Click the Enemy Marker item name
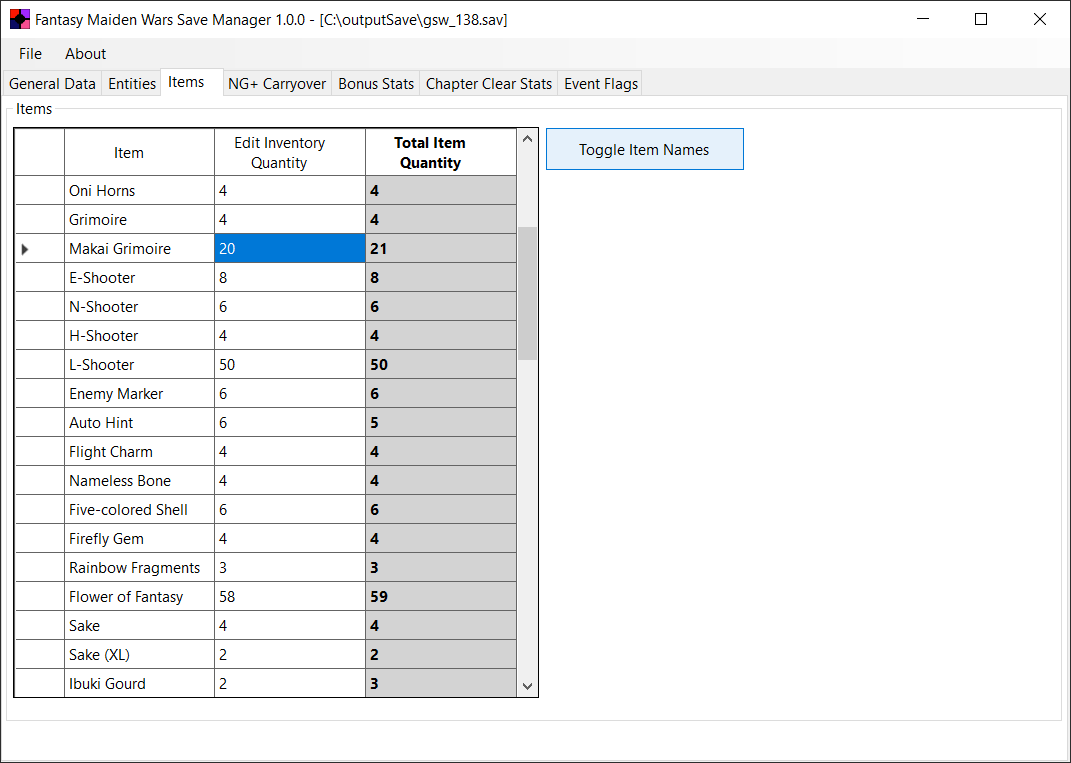This screenshot has width=1071, height=763. click(x=116, y=393)
